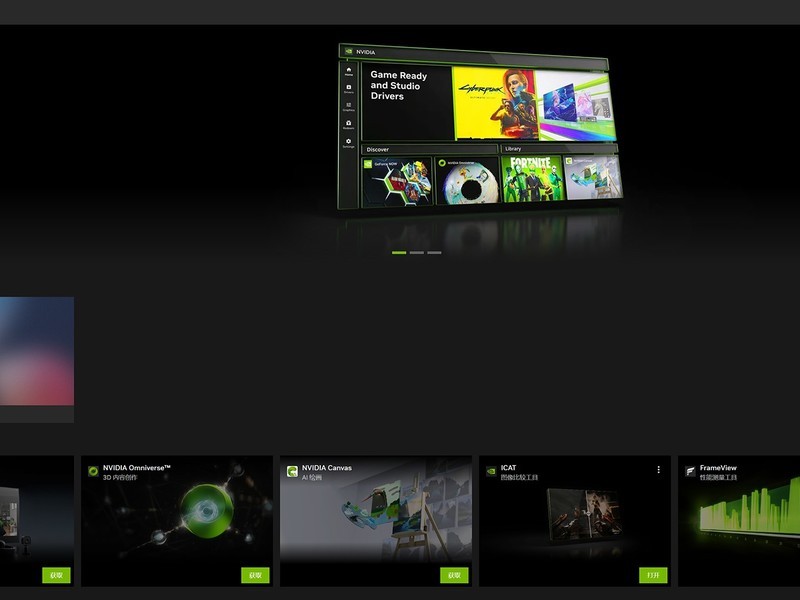Click the NVIDIA Canvas app icon
Viewport: 800px width, 600px height.
(x=292, y=471)
